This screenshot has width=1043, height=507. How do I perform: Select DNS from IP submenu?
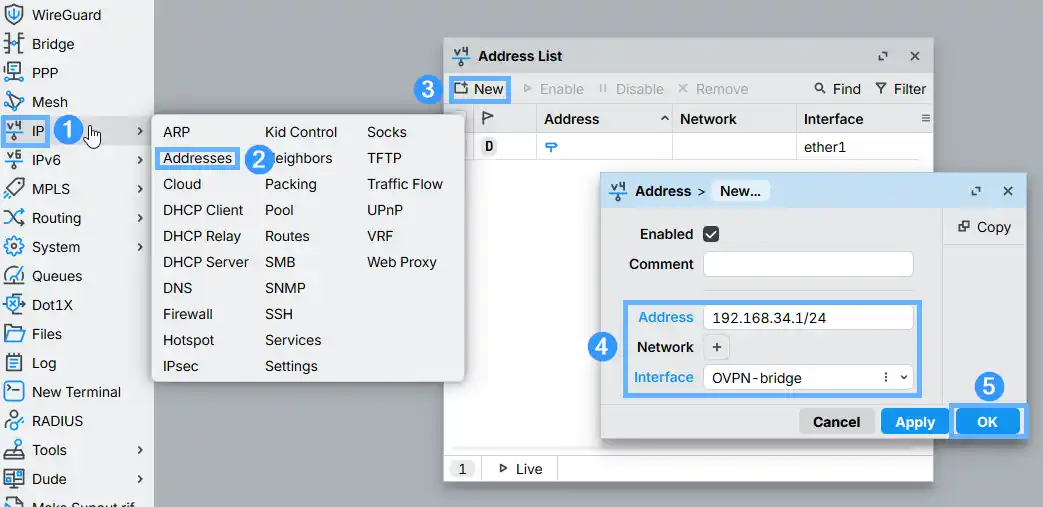click(178, 288)
